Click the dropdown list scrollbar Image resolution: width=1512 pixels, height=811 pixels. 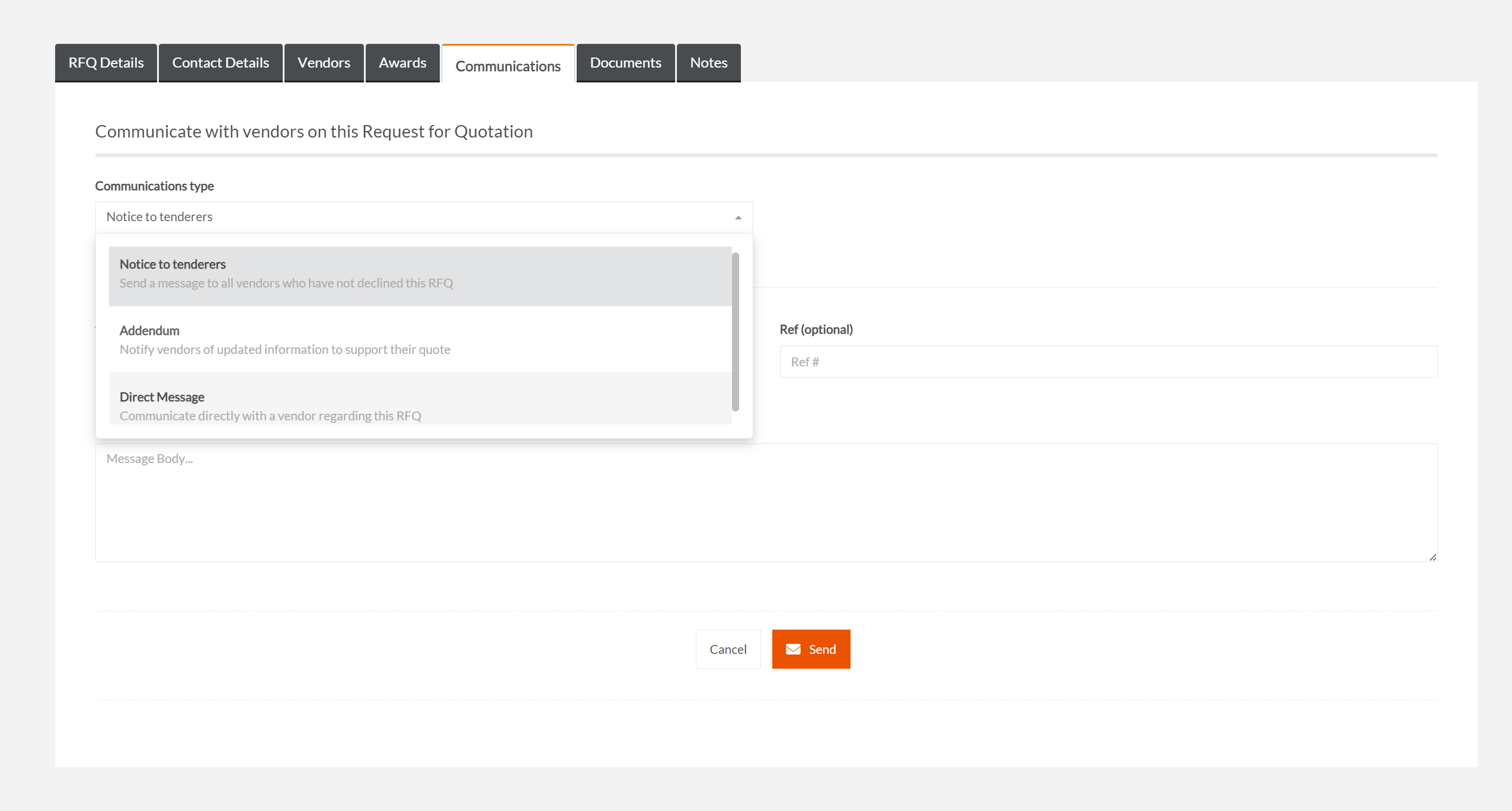tap(735, 332)
